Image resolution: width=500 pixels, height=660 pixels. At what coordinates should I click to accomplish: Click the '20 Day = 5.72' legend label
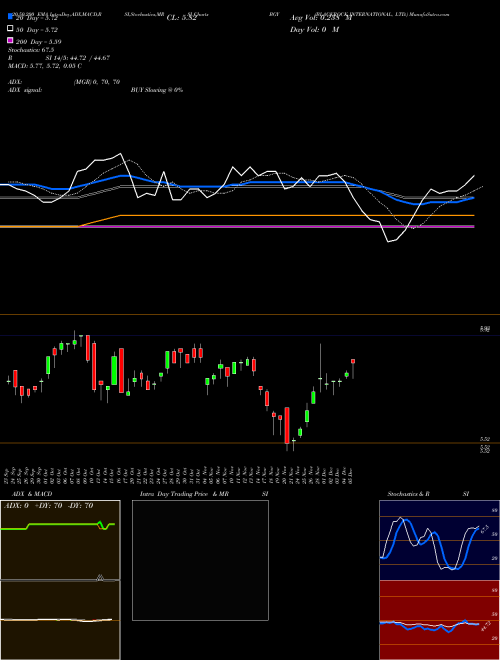point(36,18)
